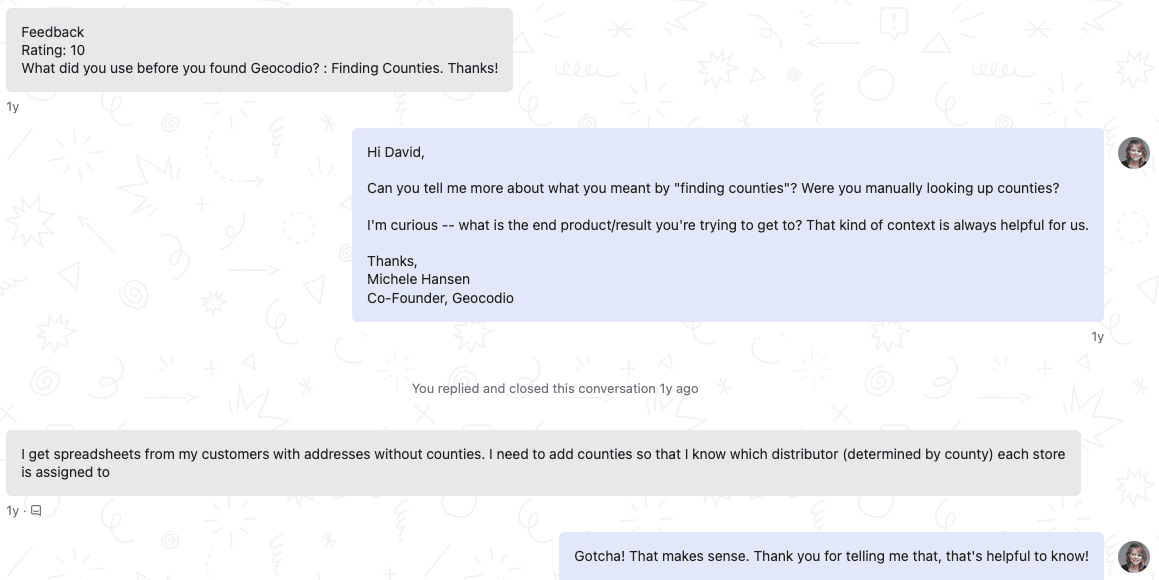This screenshot has height=580, width=1159.
Task: Click the chat bubble icon beside the 1y timestamp
Action: pyautogui.click(x=35, y=511)
